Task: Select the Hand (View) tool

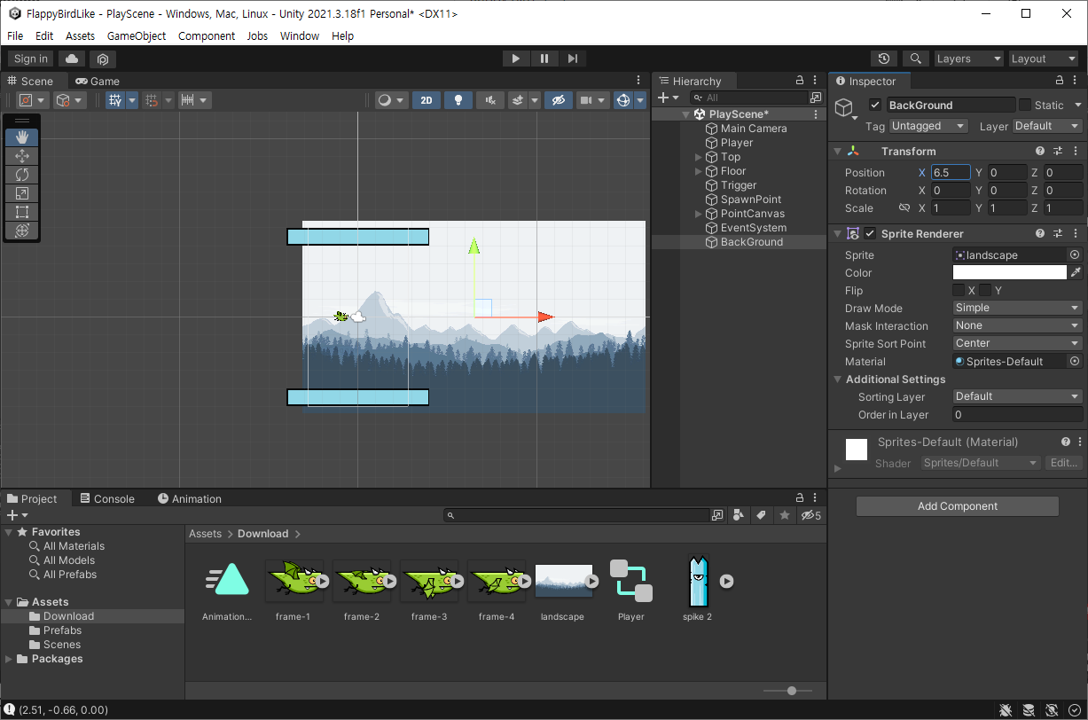Action: tap(22, 137)
